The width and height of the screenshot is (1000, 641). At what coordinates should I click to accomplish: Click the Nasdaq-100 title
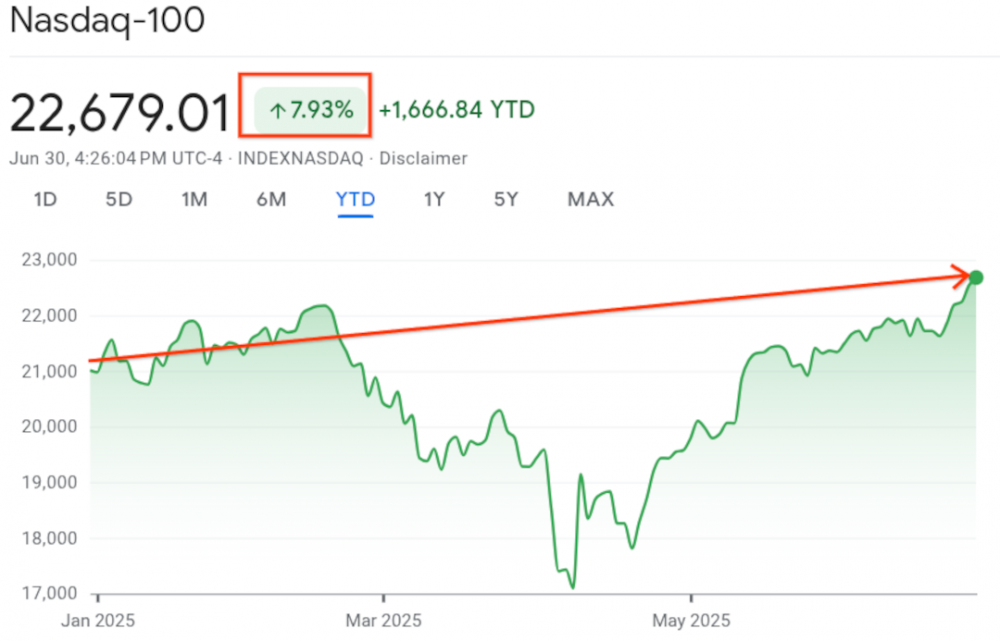click(x=107, y=21)
